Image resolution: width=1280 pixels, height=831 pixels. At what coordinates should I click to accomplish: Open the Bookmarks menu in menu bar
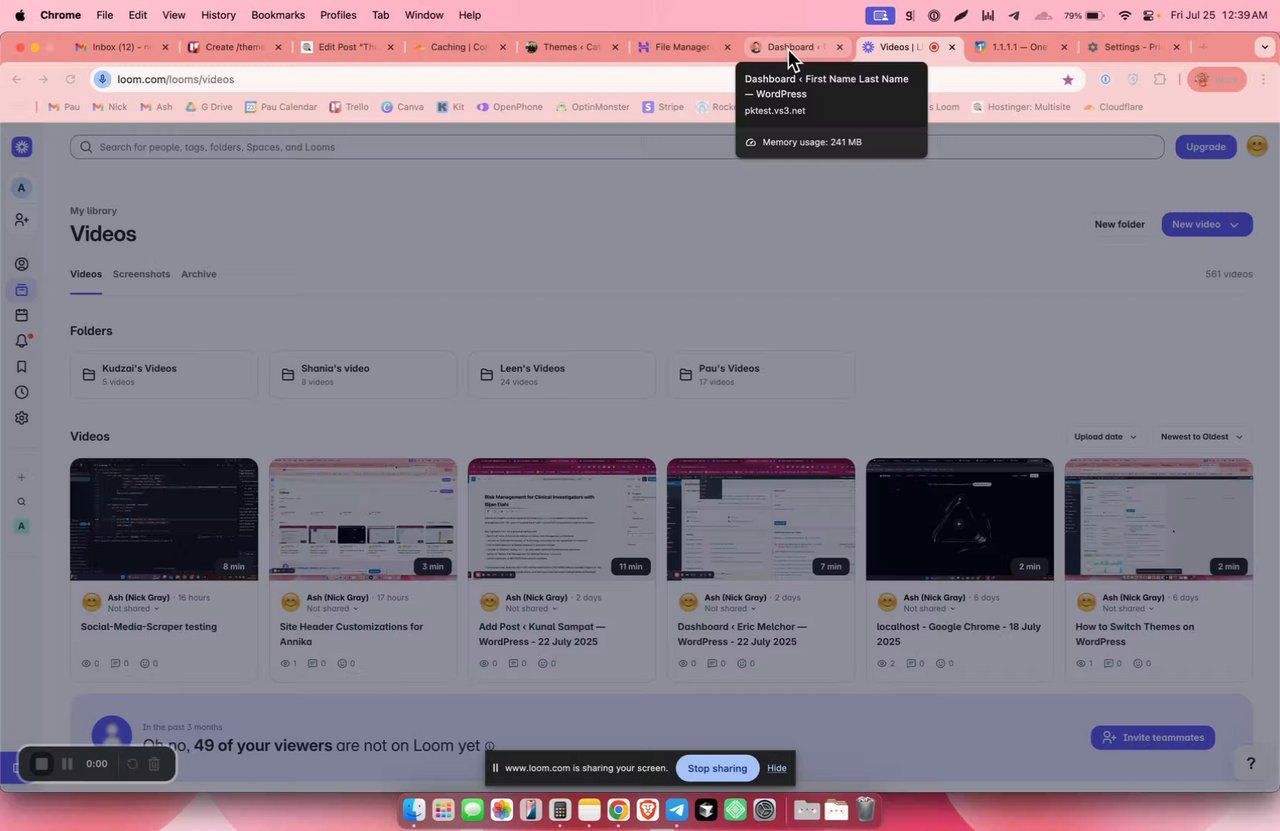[x=278, y=15]
